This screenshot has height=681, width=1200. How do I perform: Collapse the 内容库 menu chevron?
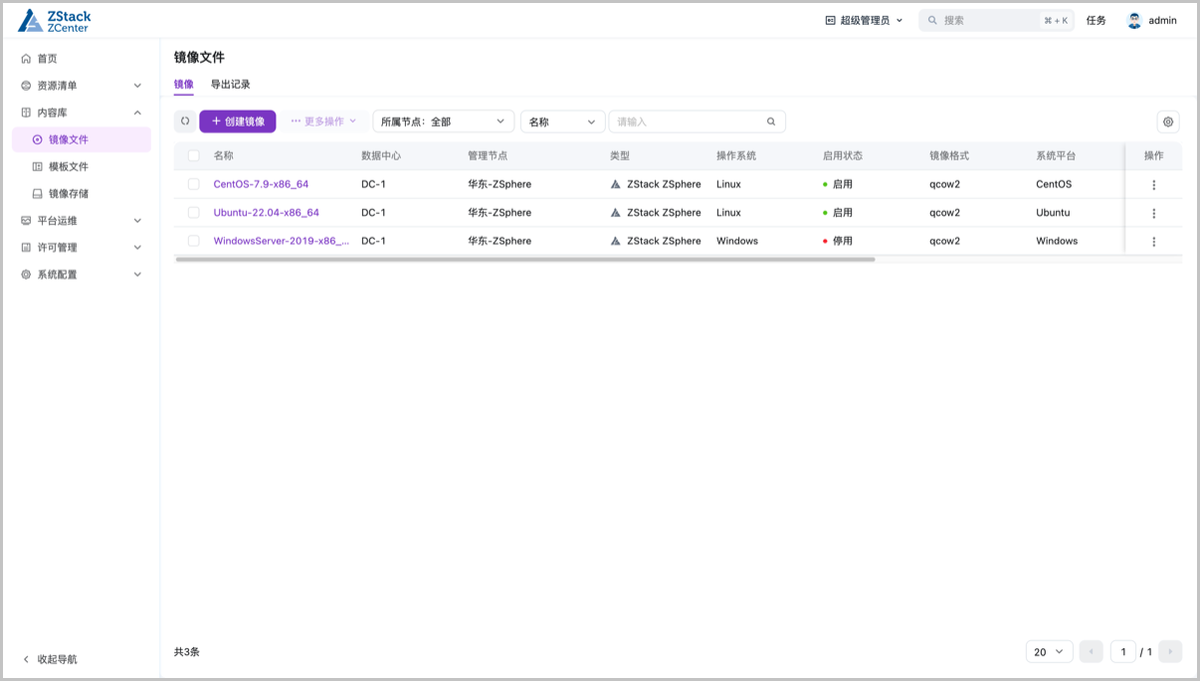pos(138,113)
